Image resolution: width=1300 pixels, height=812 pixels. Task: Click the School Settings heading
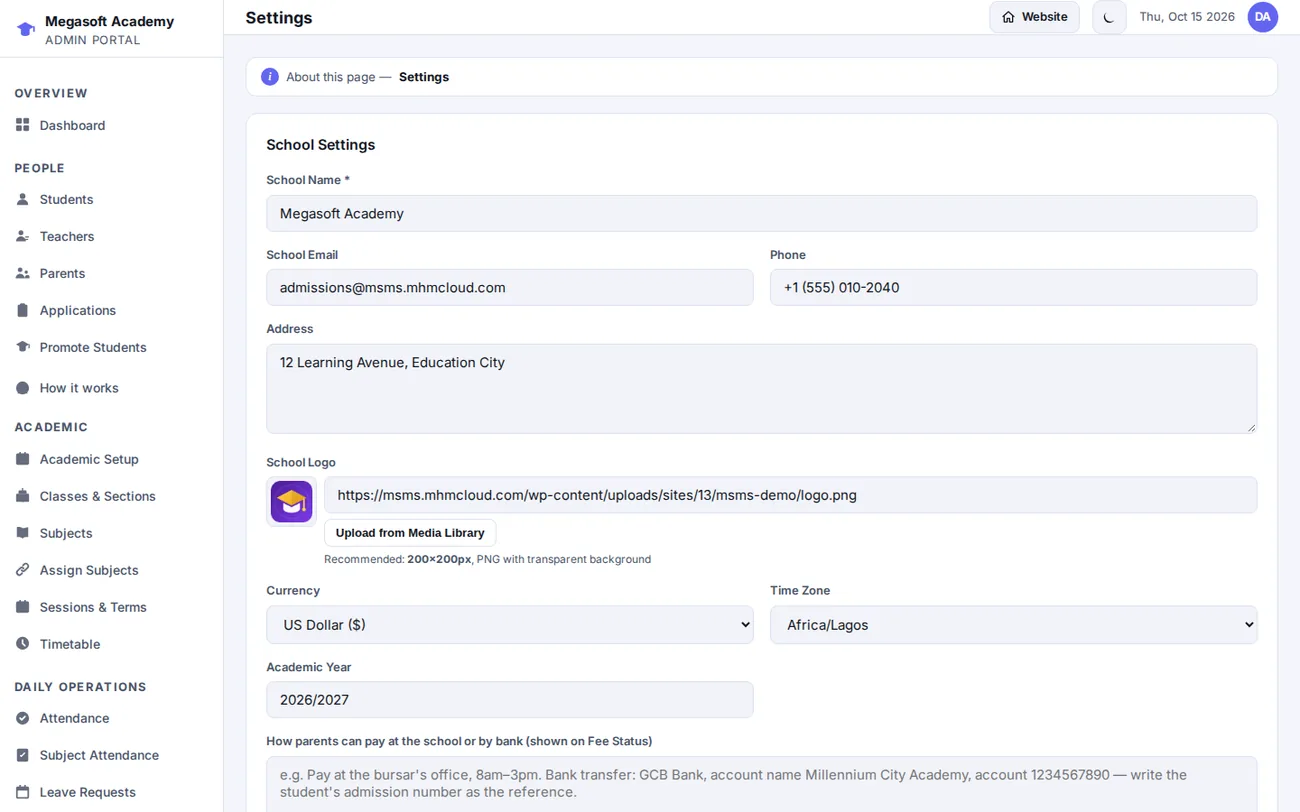(321, 145)
